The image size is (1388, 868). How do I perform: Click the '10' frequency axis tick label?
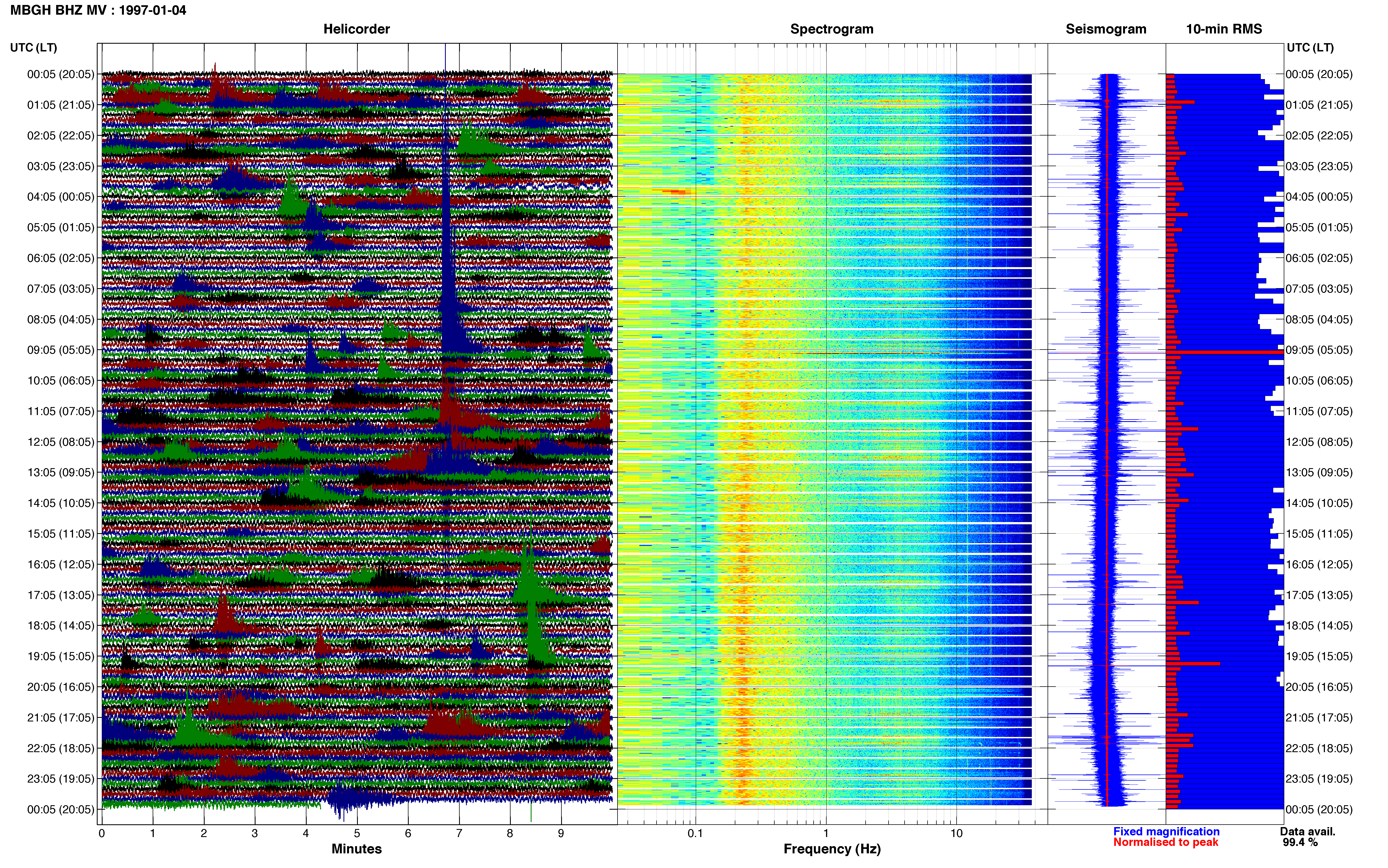pyautogui.click(x=956, y=833)
